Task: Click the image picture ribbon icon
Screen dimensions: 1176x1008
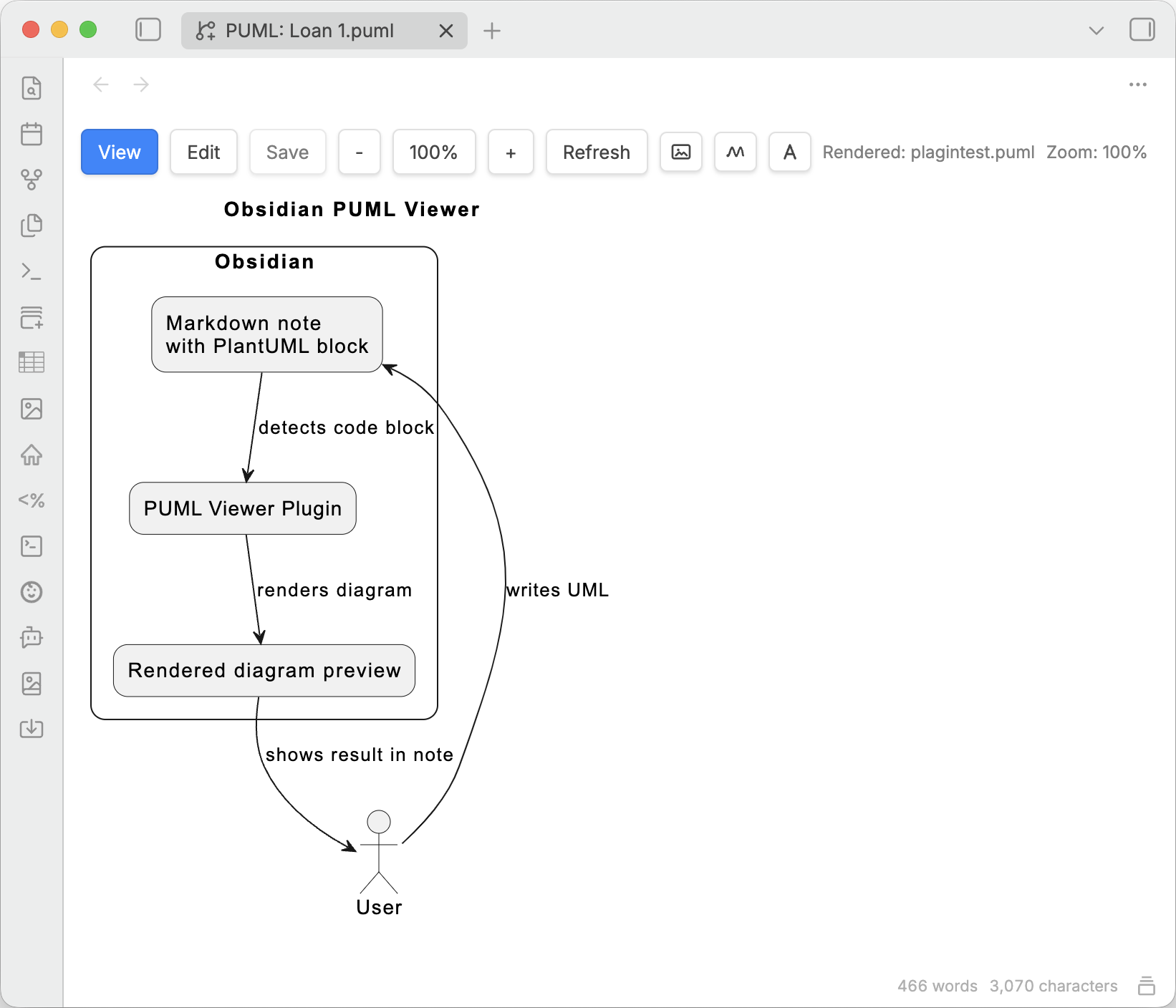Action: pos(32,409)
